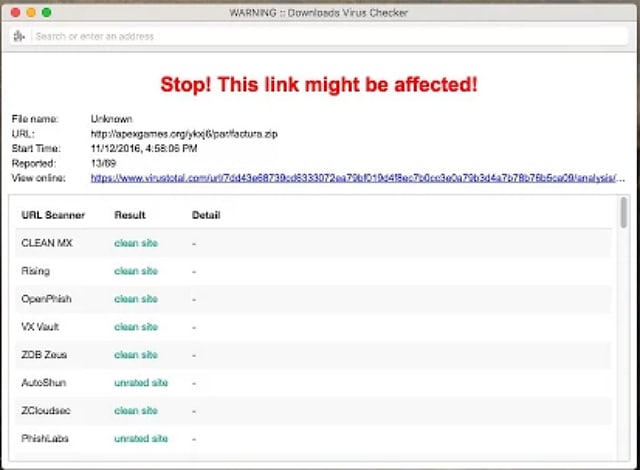Minimize the window with the yellow button
640x470 pixels.
point(31,13)
